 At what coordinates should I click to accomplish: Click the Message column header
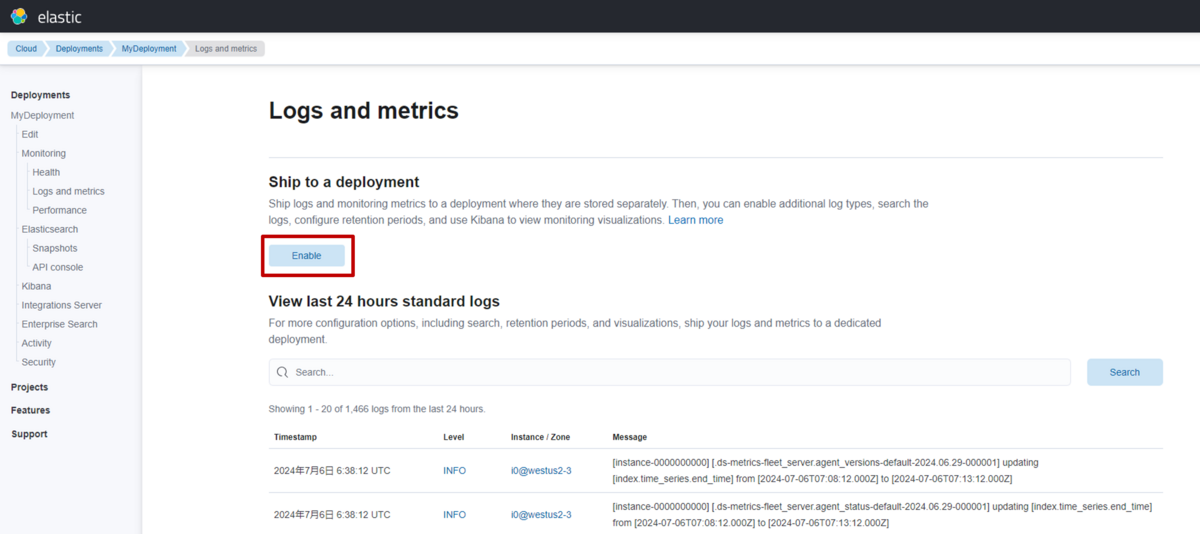coord(630,437)
